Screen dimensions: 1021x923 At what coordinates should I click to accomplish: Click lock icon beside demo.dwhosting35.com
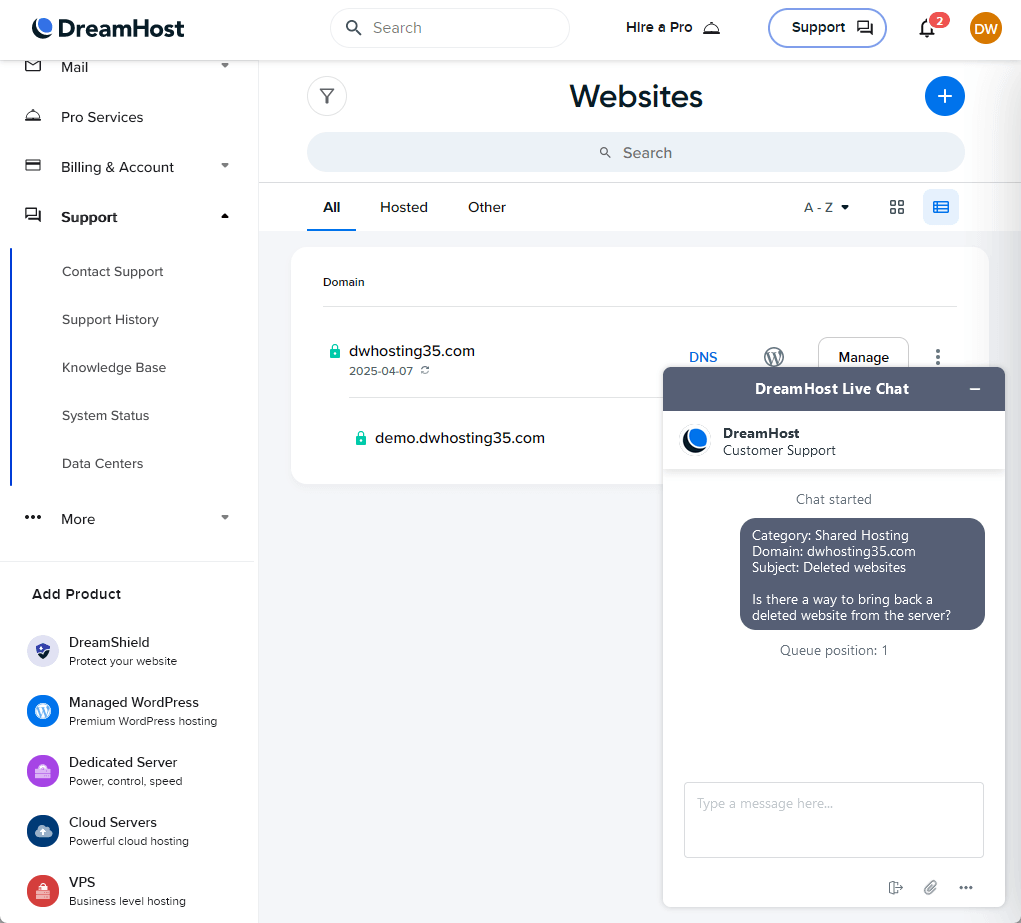(361, 438)
